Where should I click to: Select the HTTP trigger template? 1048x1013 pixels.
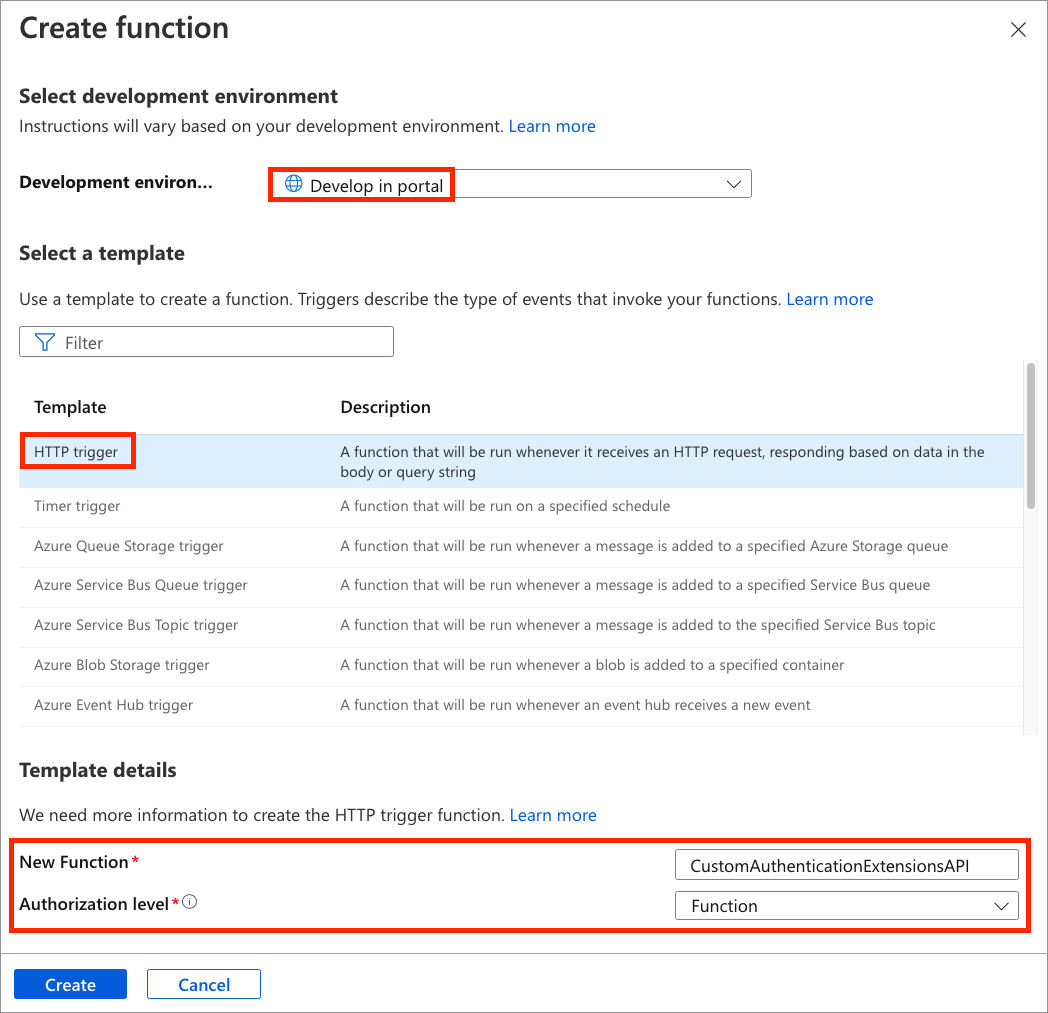(x=76, y=452)
